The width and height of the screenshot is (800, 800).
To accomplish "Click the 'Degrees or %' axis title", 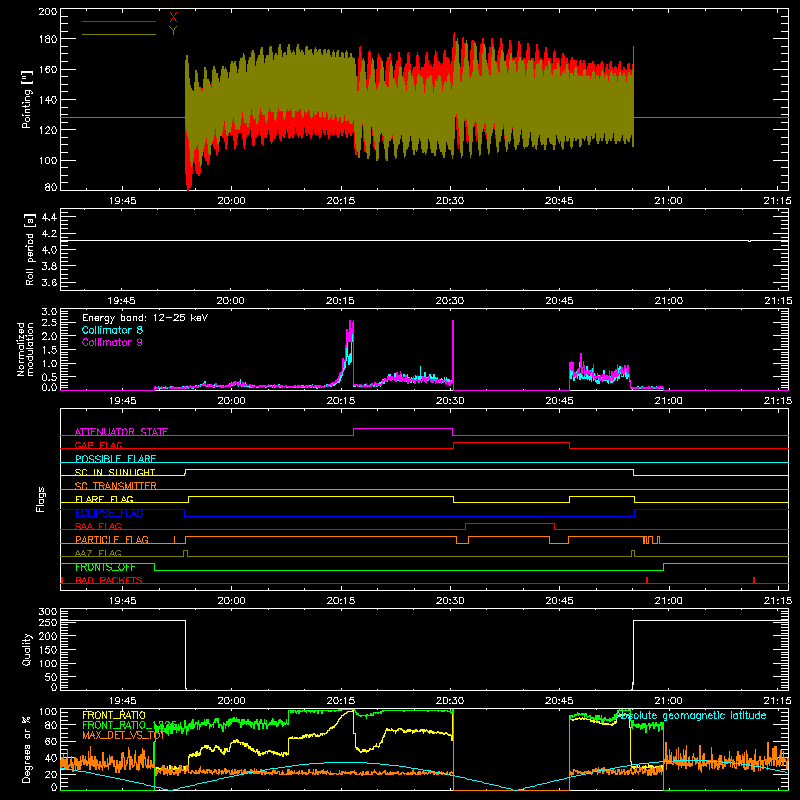I will (27, 749).
